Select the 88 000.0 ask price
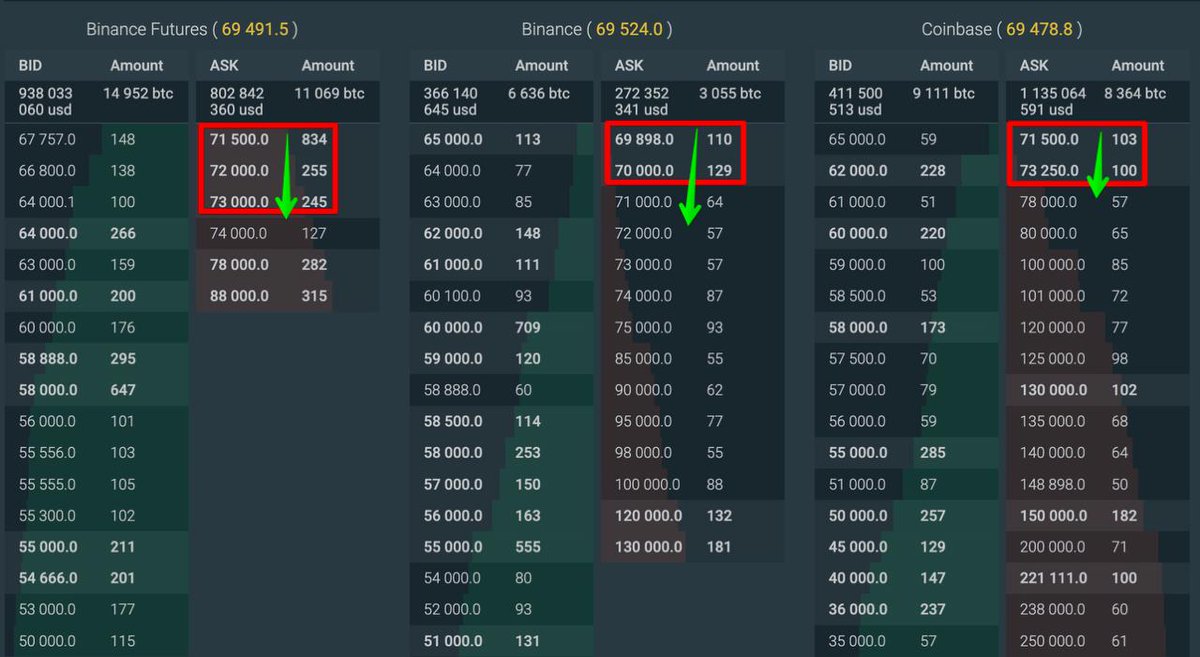The width and height of the screenshot is (1200, 657). 239,296
